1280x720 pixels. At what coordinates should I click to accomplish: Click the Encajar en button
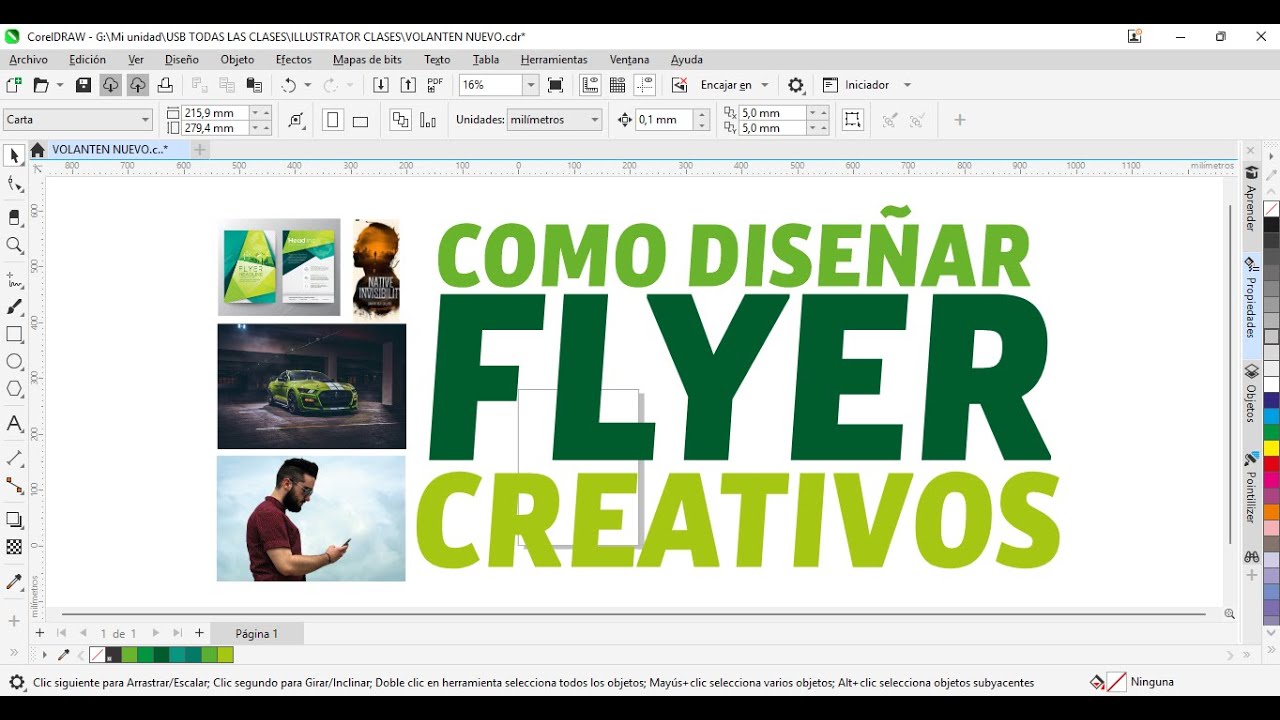726,86
